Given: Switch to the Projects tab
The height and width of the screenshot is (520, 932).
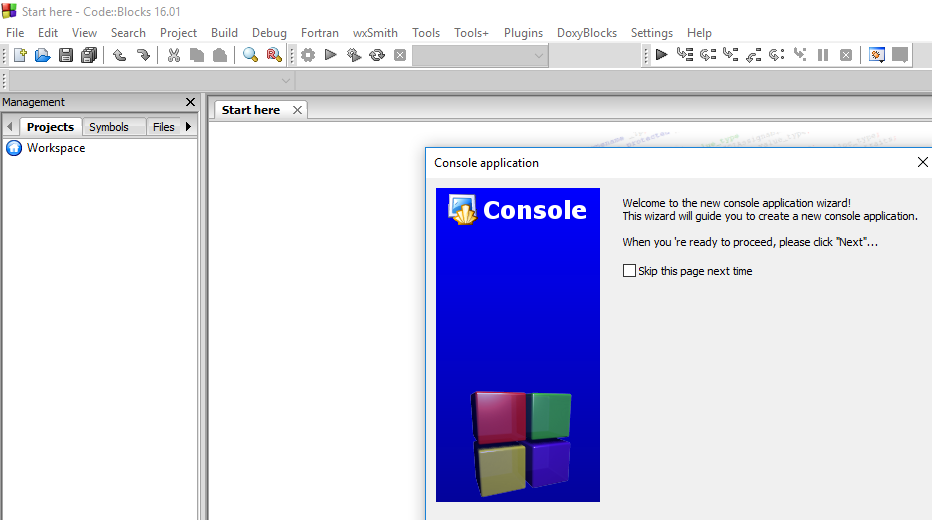Looking at the screenshot, I should tap(51, 127).
